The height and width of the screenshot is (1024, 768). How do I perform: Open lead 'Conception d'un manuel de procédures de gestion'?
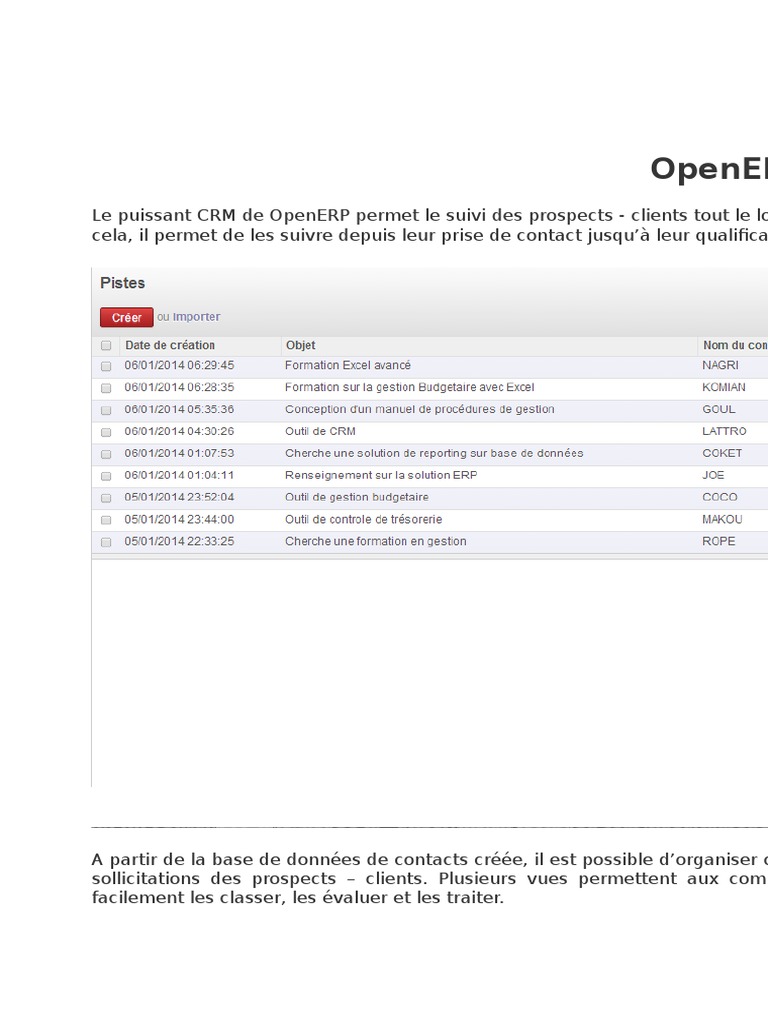[x=419, y=409]
